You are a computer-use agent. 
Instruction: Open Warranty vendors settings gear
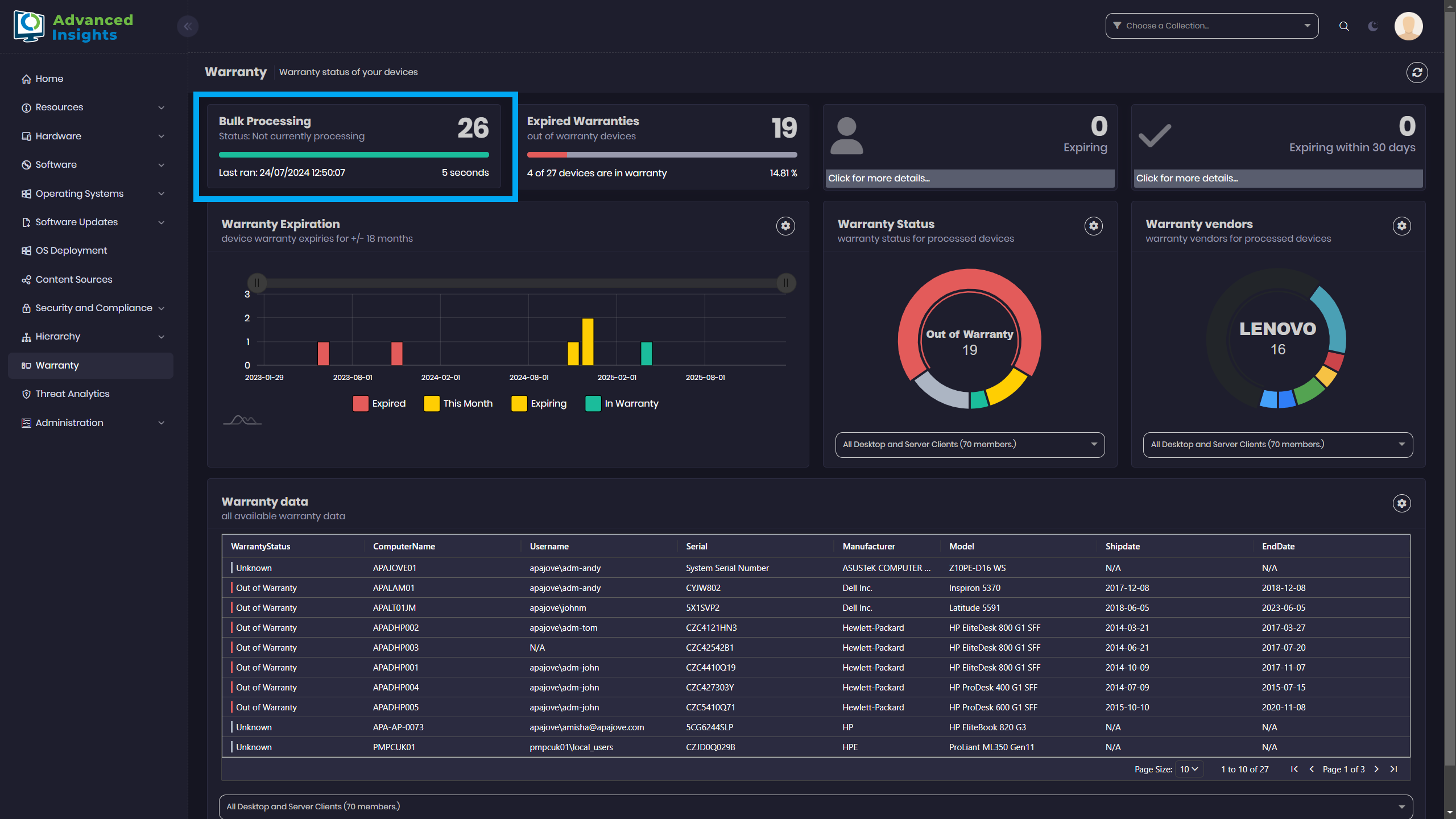(1401, 226)
